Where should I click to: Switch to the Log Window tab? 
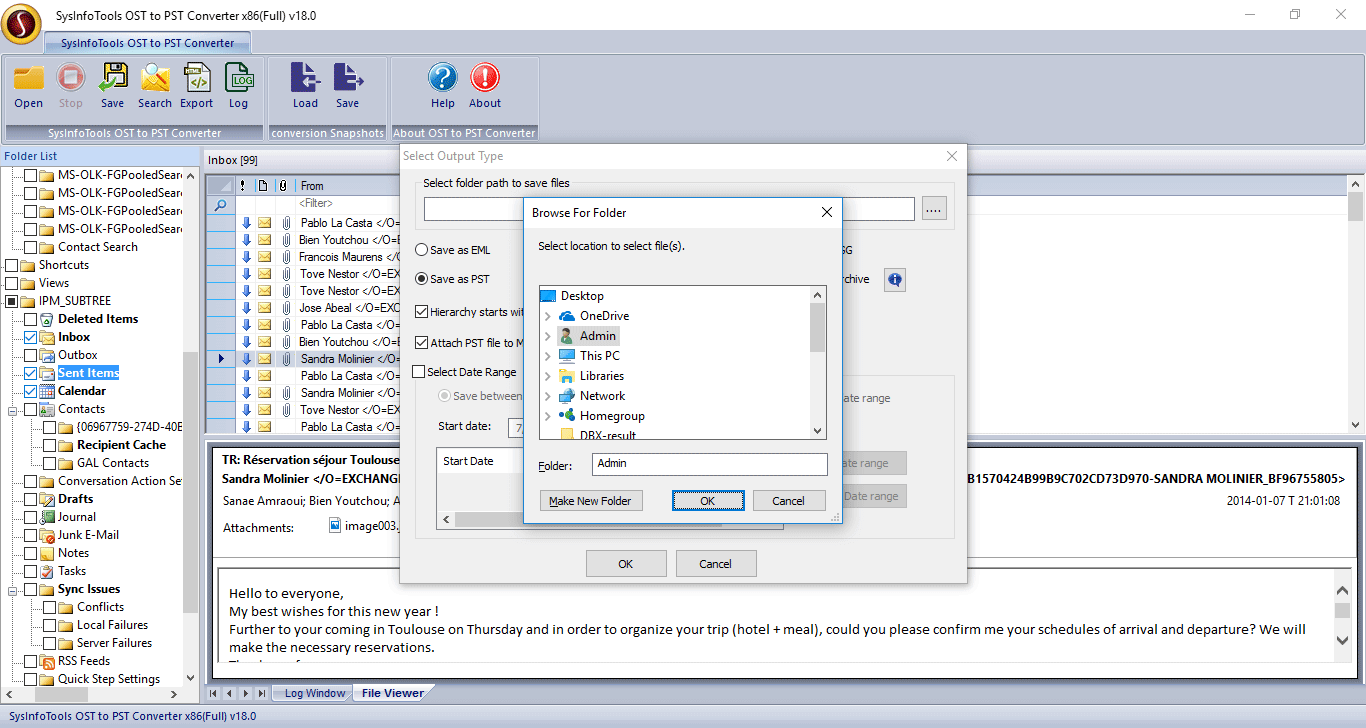click(313, 693)
